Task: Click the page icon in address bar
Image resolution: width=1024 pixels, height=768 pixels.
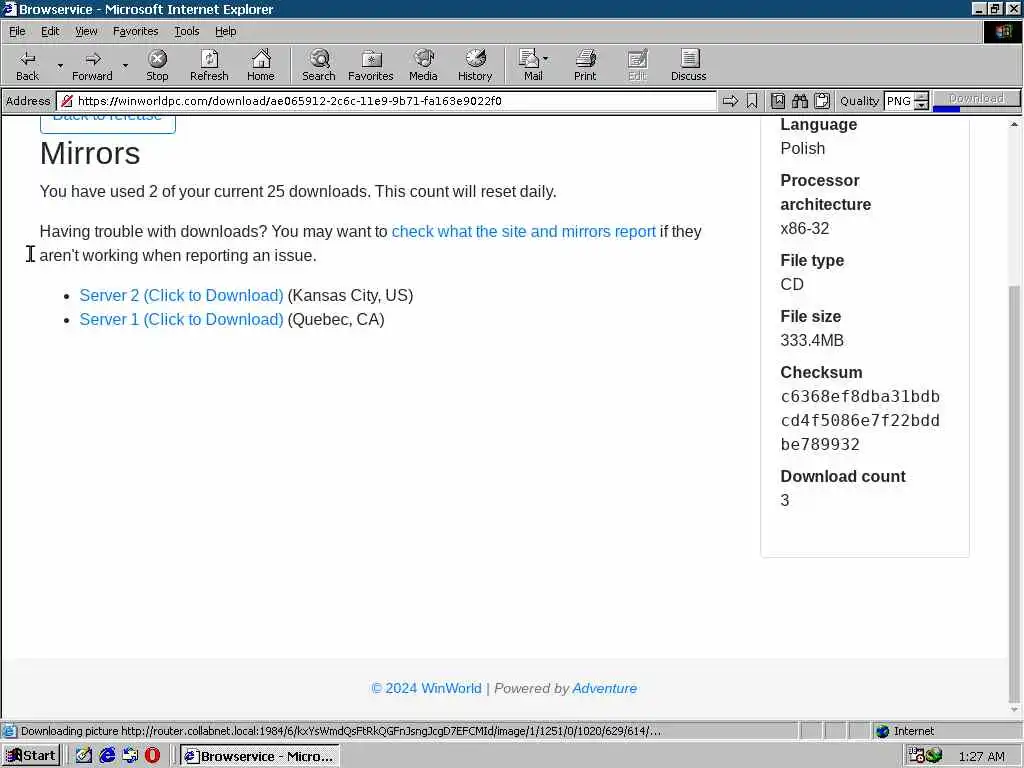Action: pos(66,101)
